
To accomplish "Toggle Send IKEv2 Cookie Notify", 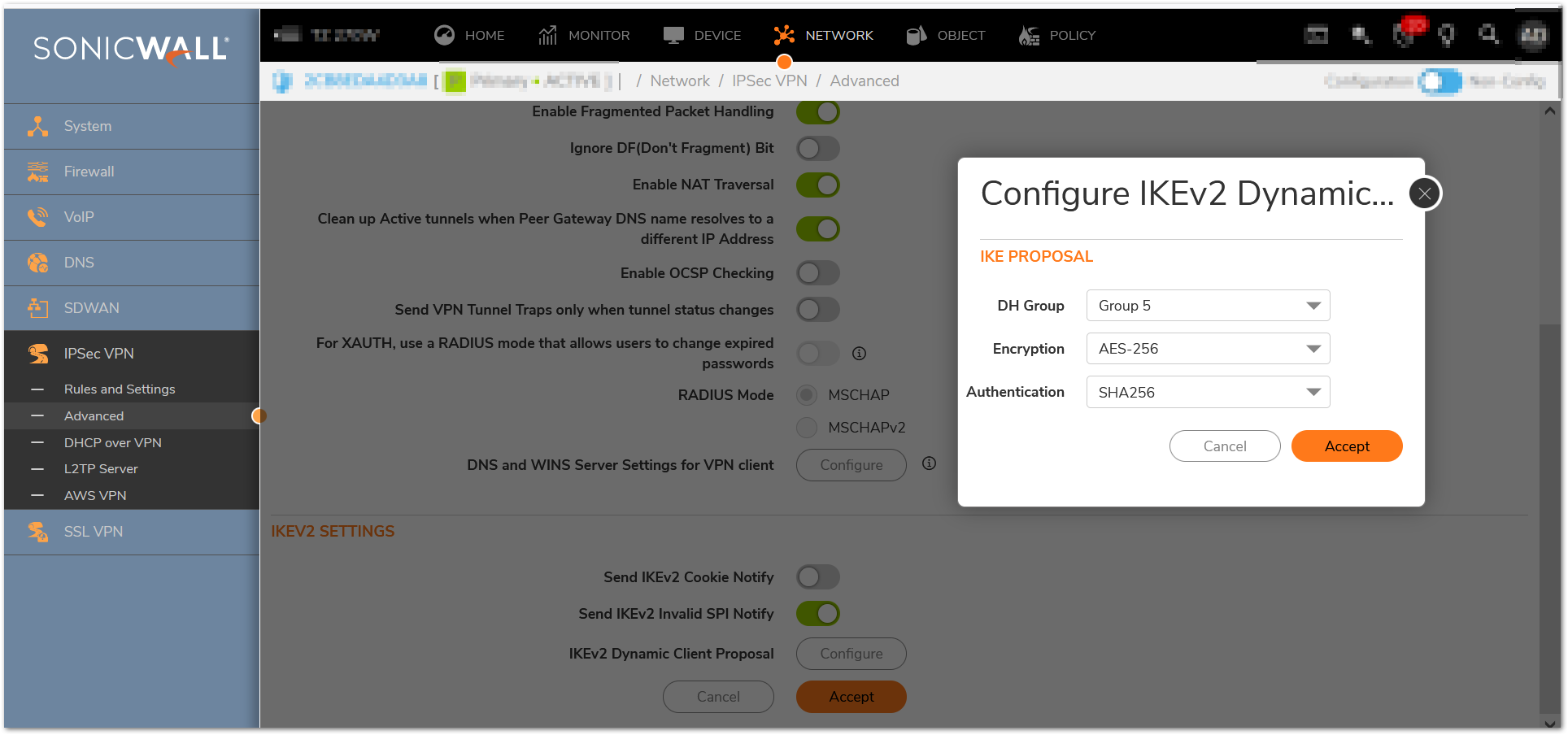I will [x=818, y=577].
